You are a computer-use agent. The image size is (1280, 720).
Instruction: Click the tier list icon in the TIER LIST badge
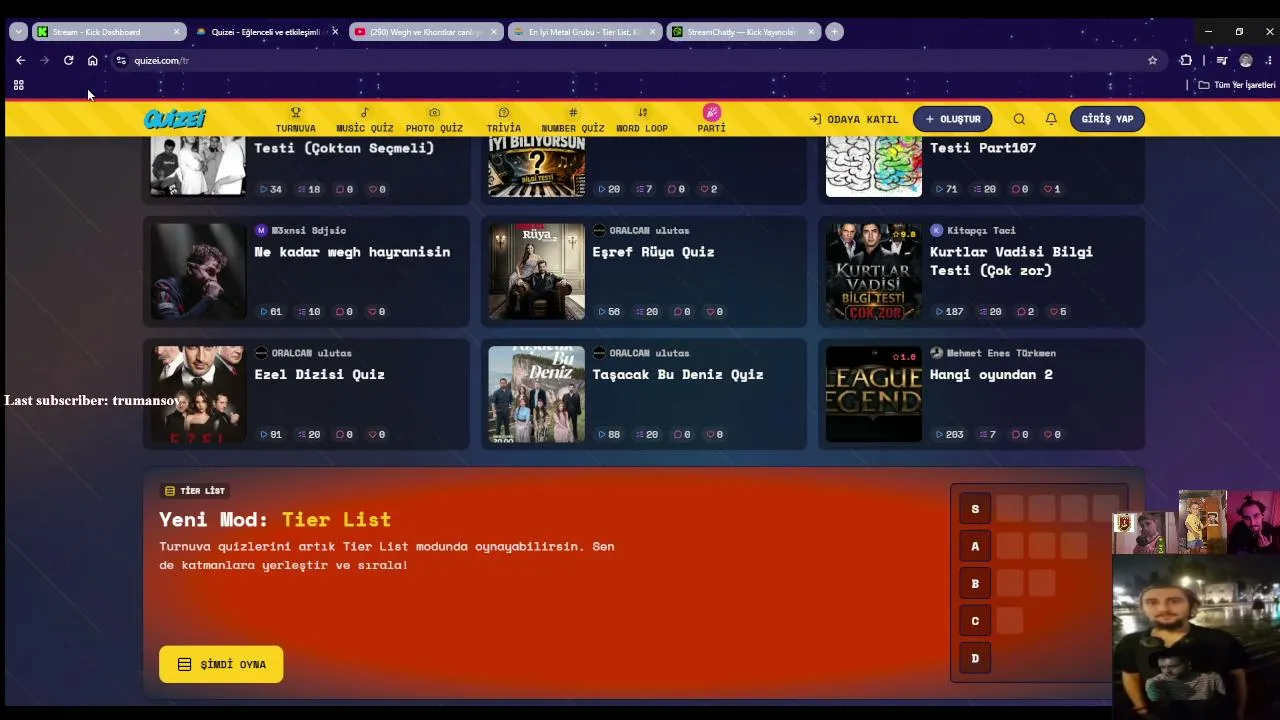point(169,491)
